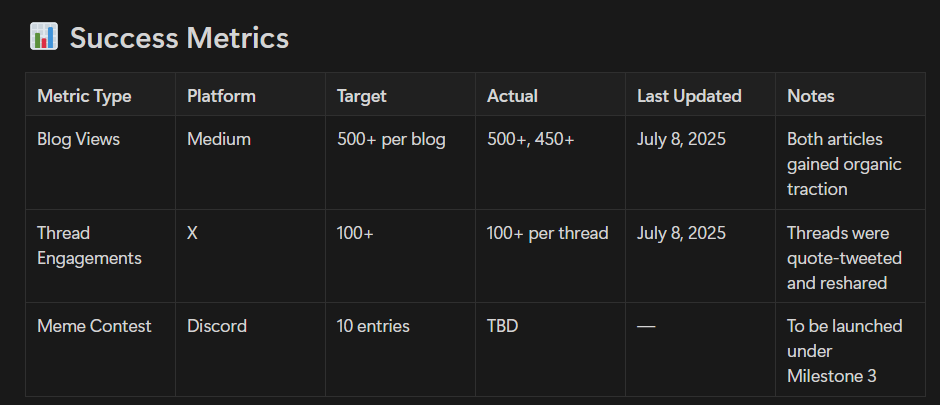
Task: Click the Actual column header cell
Action: tap(550, 94)
